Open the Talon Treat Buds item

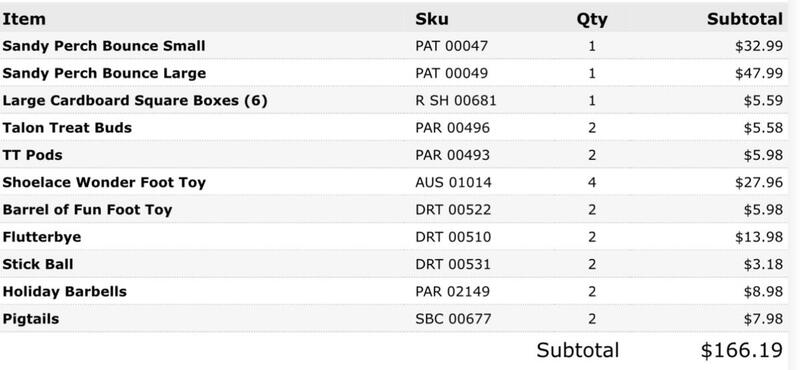coord(67,128)
